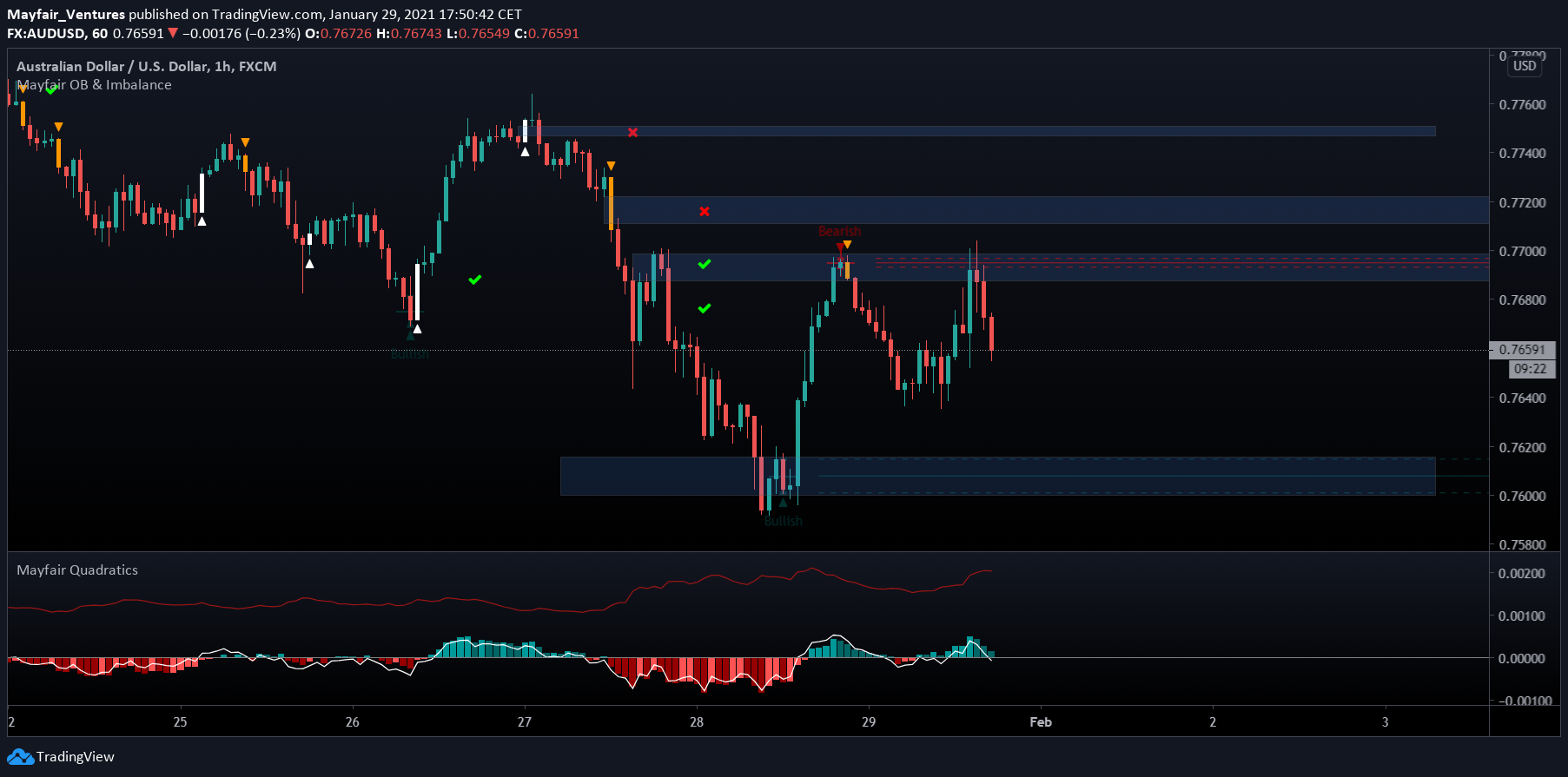Click the red down arrow beside price 0.76591
The width and height of the screenshot is (1568, 777).
click(173, 34)
